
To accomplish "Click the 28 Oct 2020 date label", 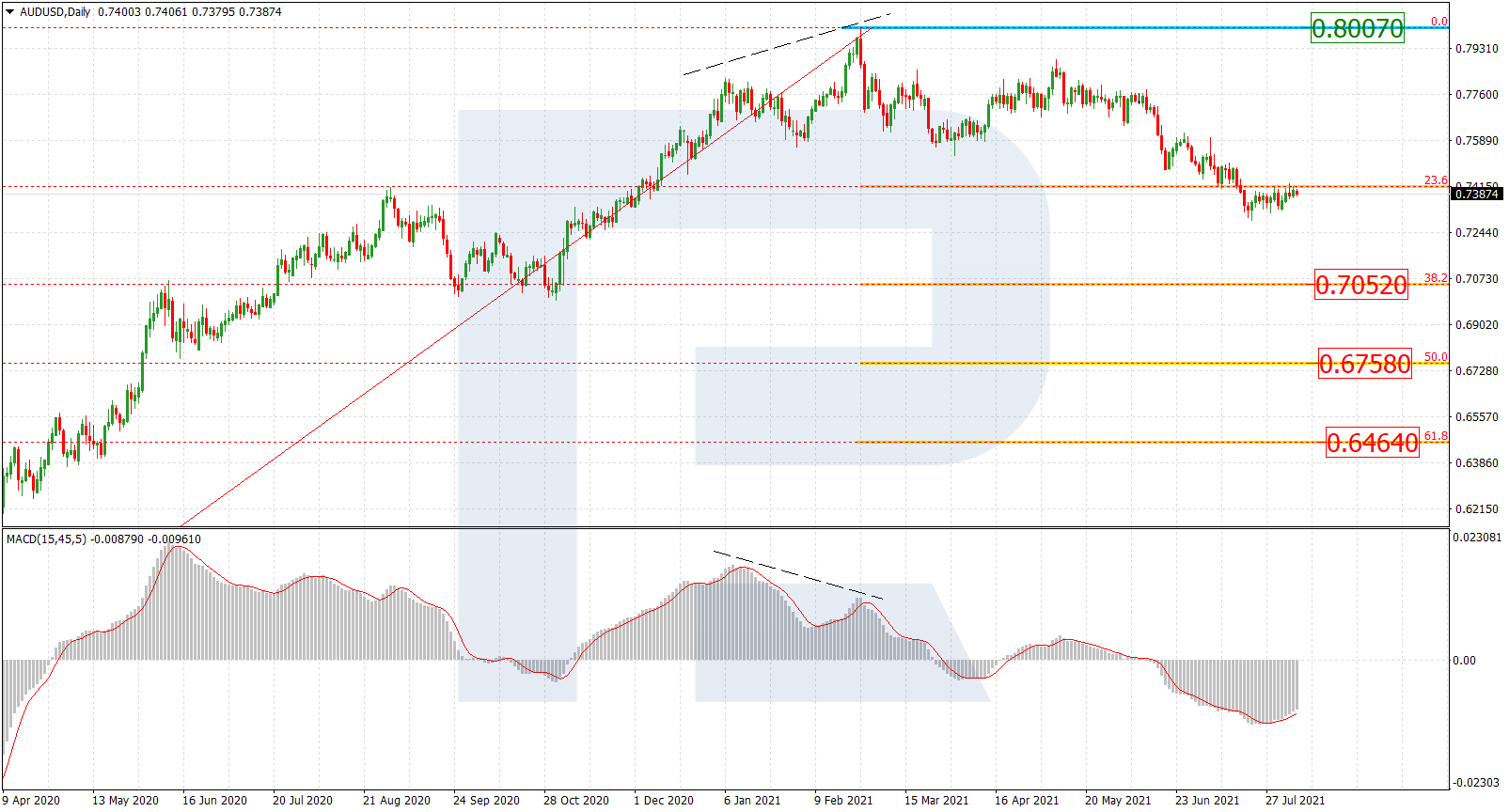I will tap(576, 801).
